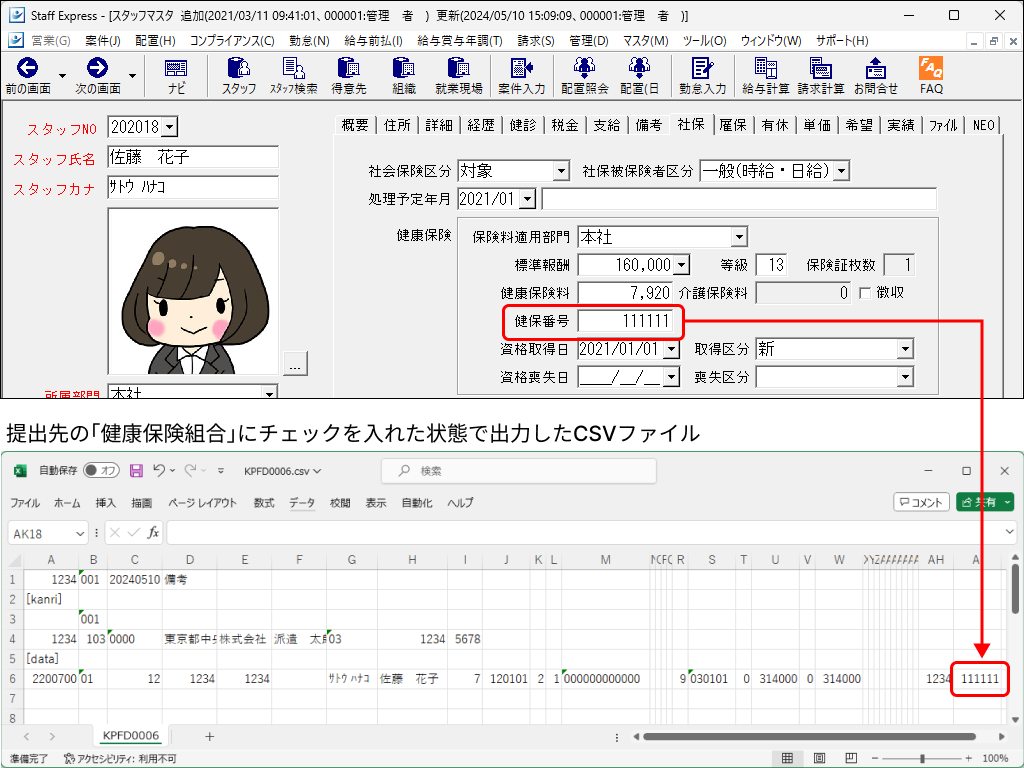Expand the 社会保険区分 dropdown

pyautogui.click(x=561, y=171)
